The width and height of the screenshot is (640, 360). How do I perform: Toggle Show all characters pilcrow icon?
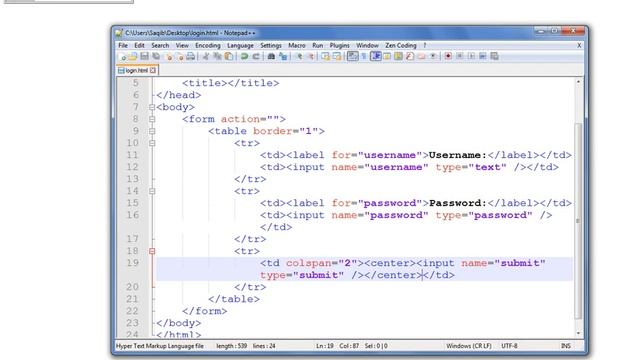[364, 56]
